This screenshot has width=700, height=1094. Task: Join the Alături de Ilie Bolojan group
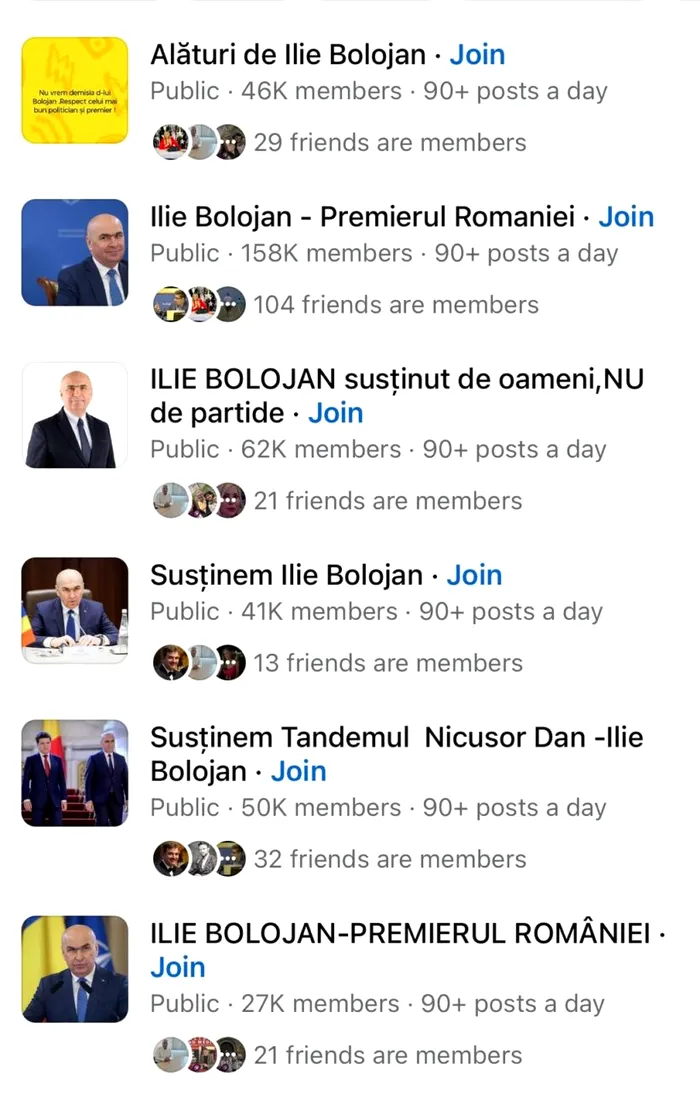pyautogui.click(x=477, y=55)
